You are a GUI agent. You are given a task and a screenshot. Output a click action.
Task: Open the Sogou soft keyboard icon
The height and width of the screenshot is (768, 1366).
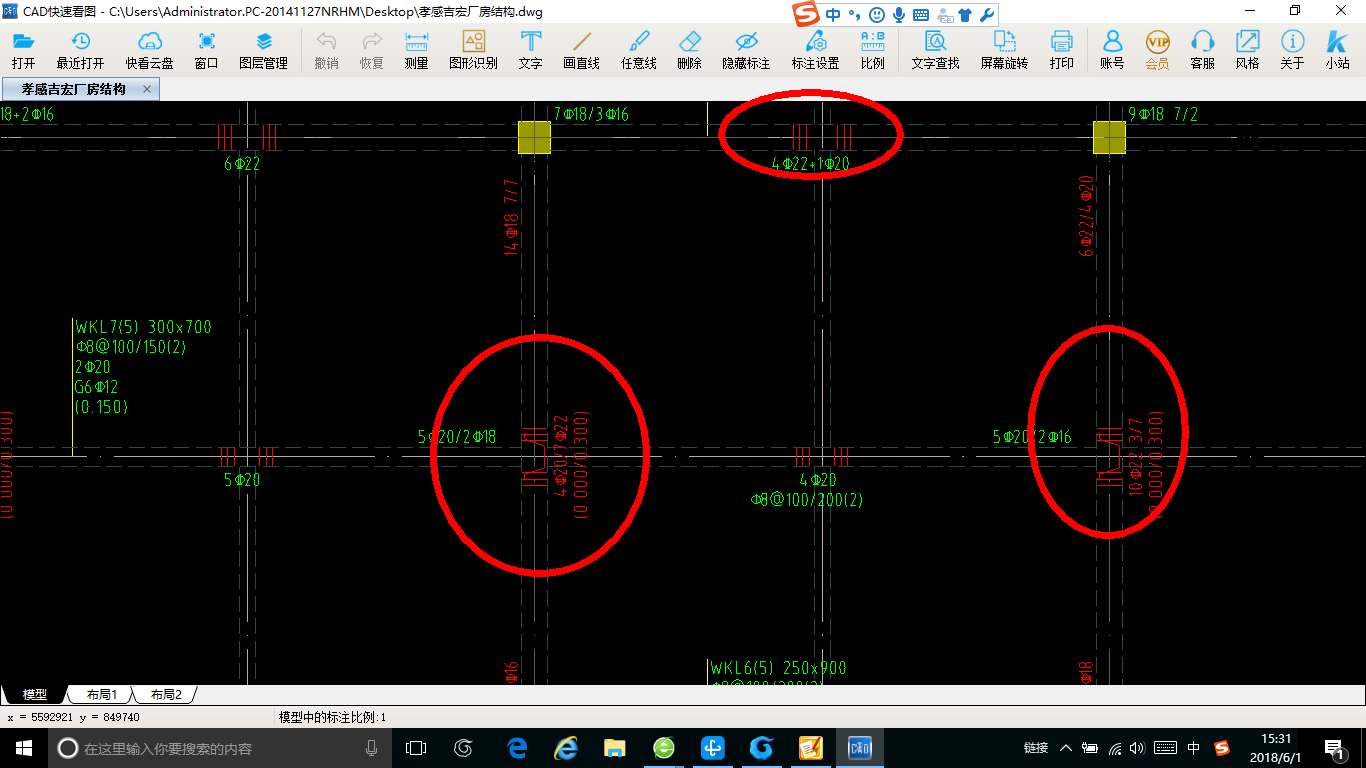tap(921, 15)
